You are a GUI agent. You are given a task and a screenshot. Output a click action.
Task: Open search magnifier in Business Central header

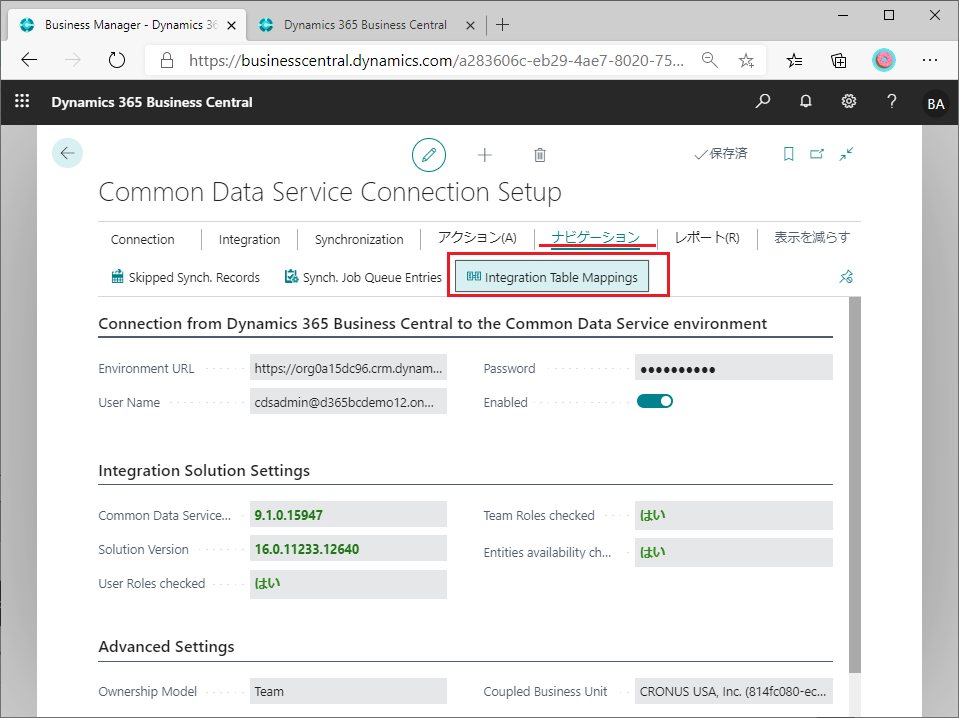763,101
